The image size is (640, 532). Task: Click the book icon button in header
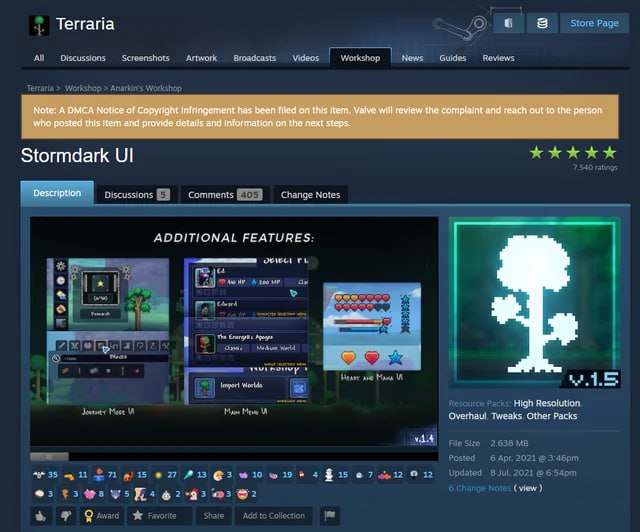tap(508, 23)
